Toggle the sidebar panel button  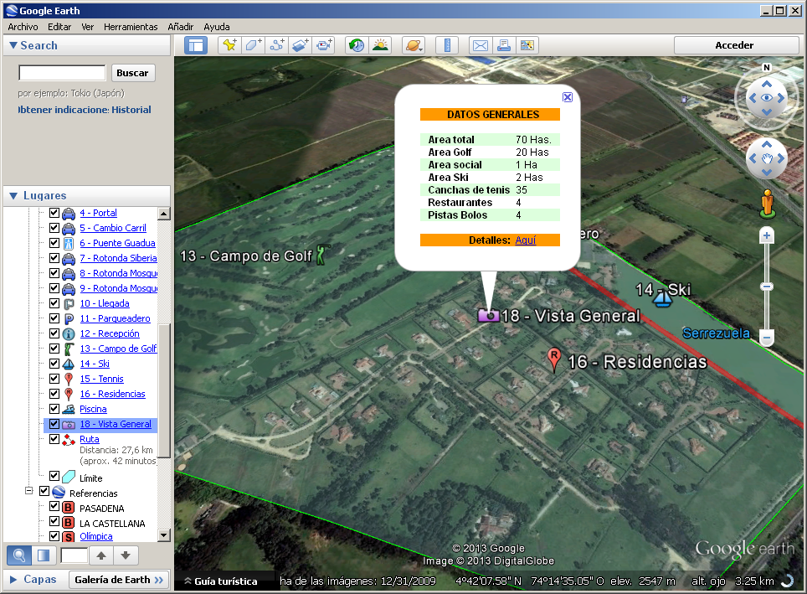point(196,45)
